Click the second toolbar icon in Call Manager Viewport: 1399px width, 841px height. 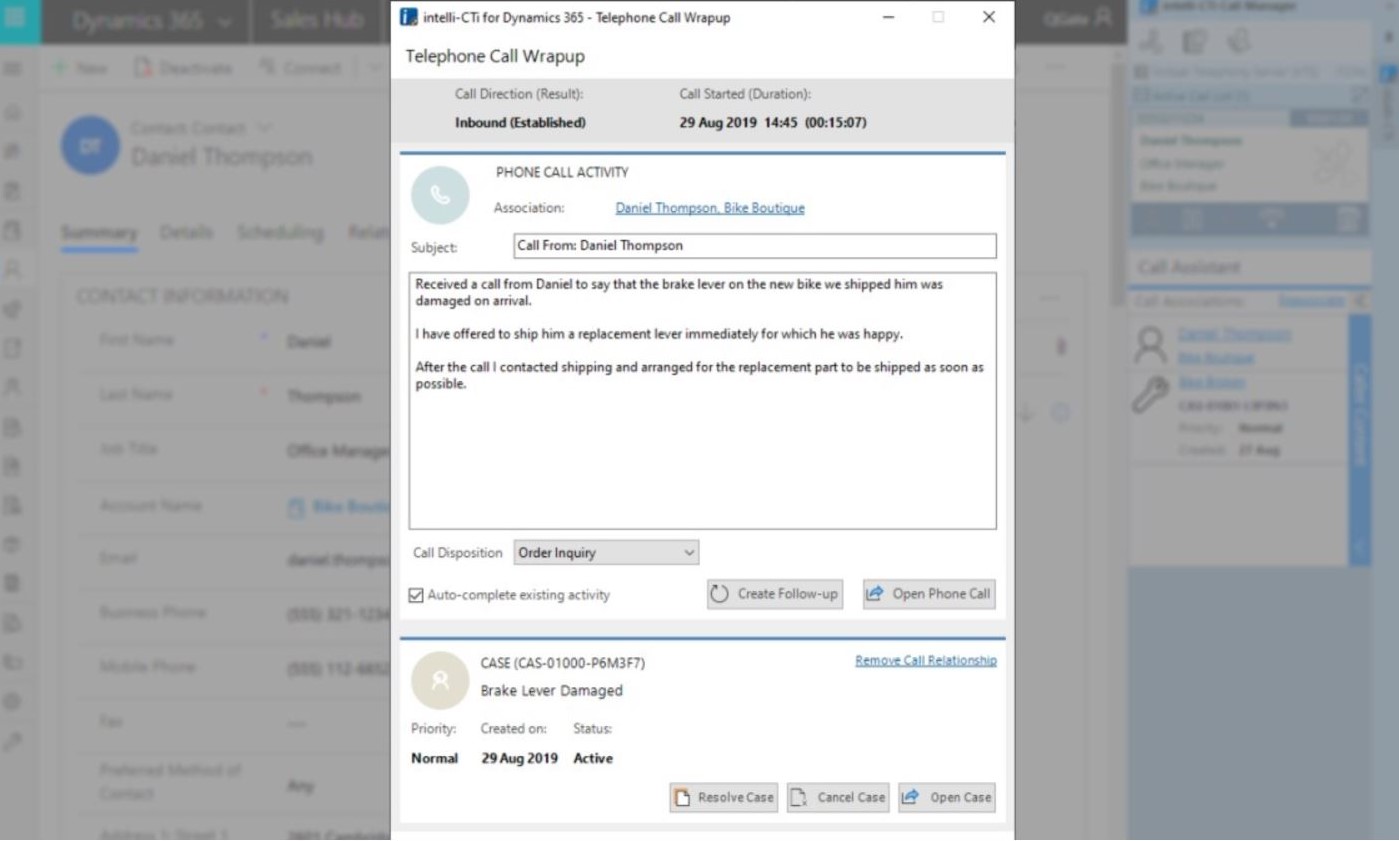[1196, 41]
